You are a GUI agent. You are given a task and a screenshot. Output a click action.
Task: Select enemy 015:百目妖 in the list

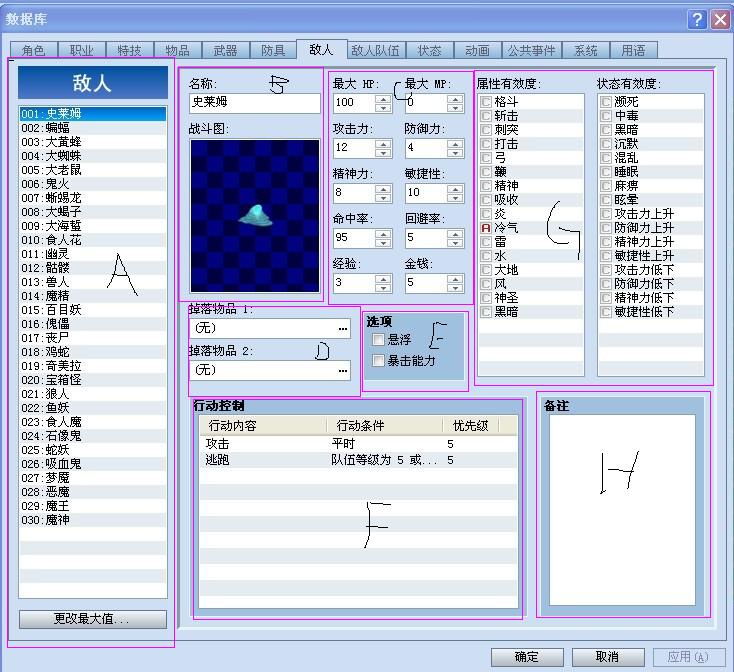point(93,310)
